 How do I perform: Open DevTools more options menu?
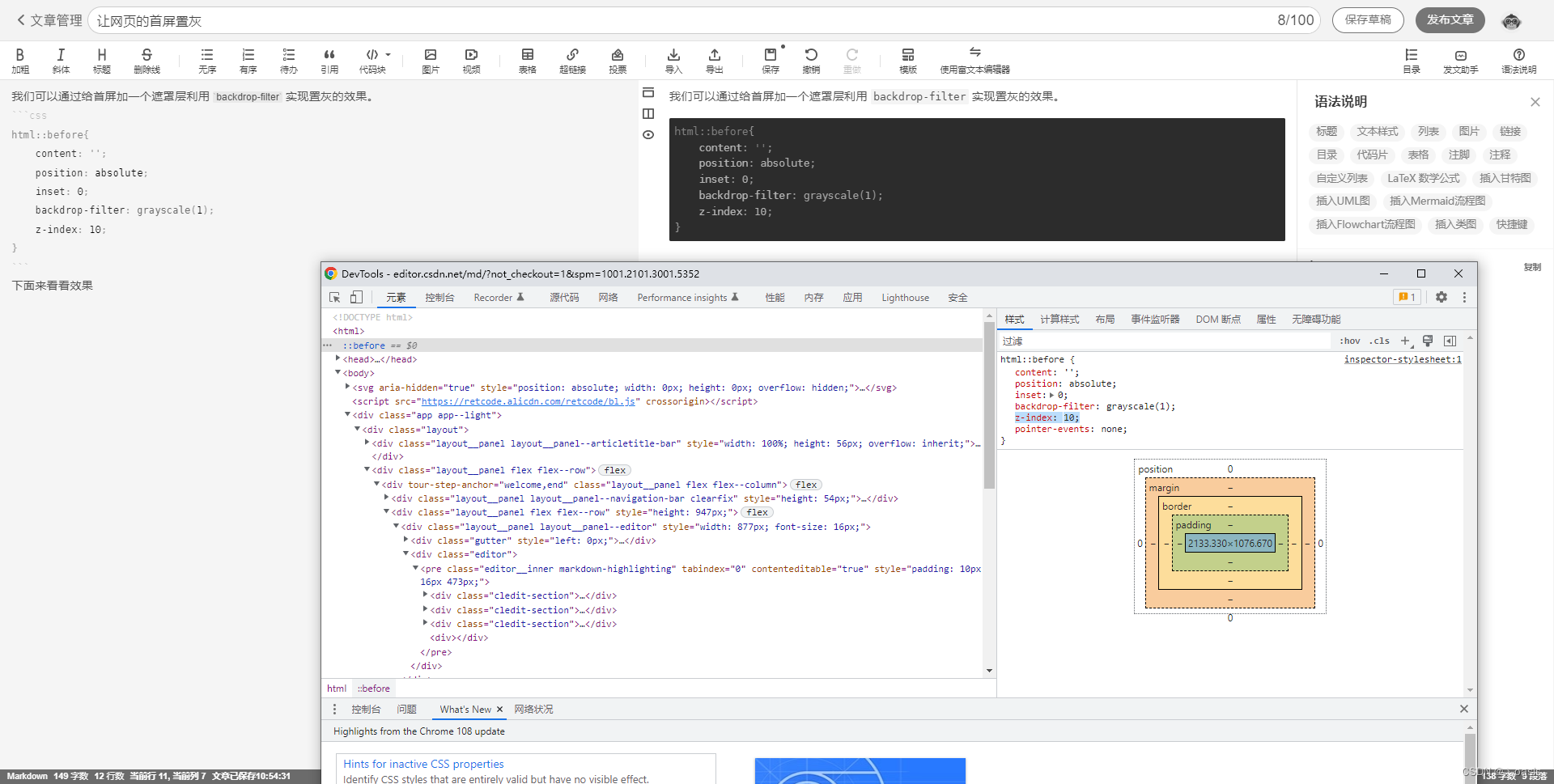pos(1464,297)
